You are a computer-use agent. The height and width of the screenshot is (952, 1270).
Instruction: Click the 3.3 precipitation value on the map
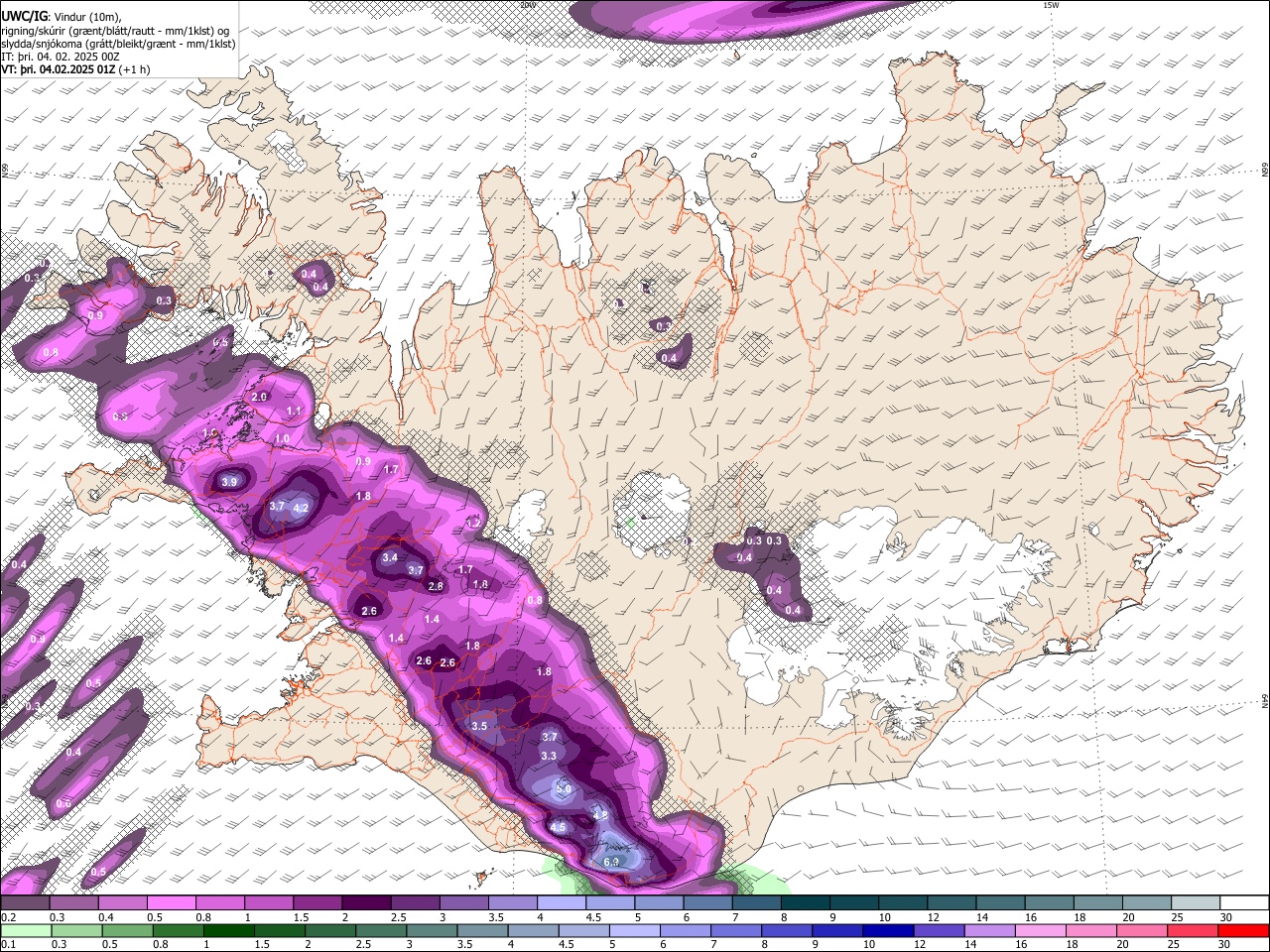(x=549, y=756)
